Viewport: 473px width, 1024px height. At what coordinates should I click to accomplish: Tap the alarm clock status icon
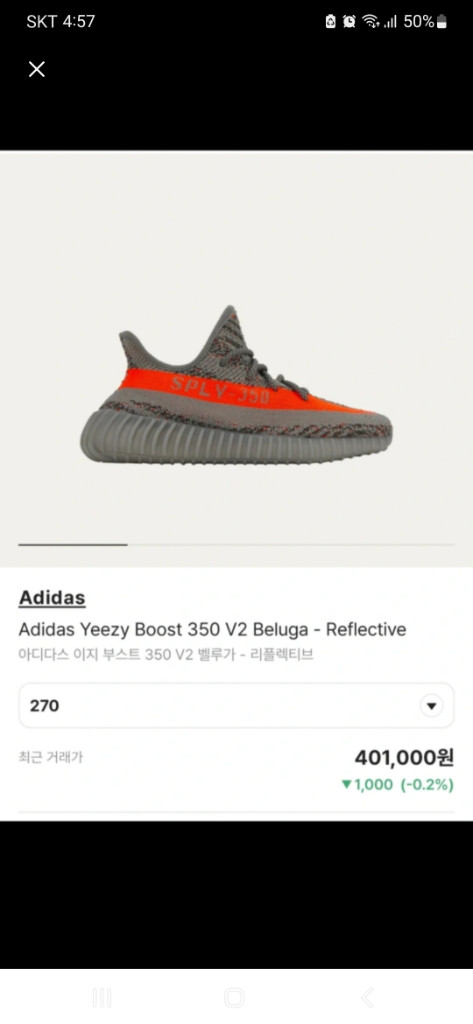coord(350,22)
